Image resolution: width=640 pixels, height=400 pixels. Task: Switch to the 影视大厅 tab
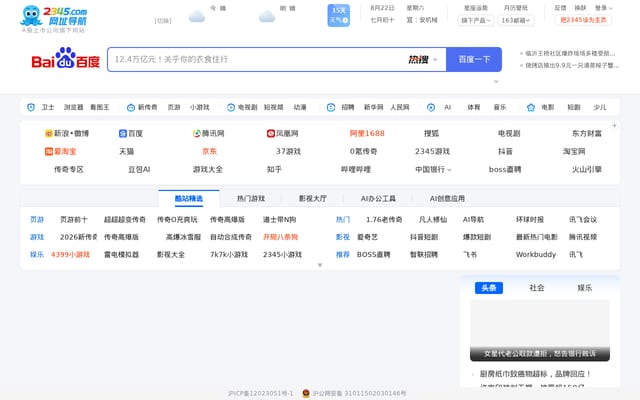[x=313, y=198]
